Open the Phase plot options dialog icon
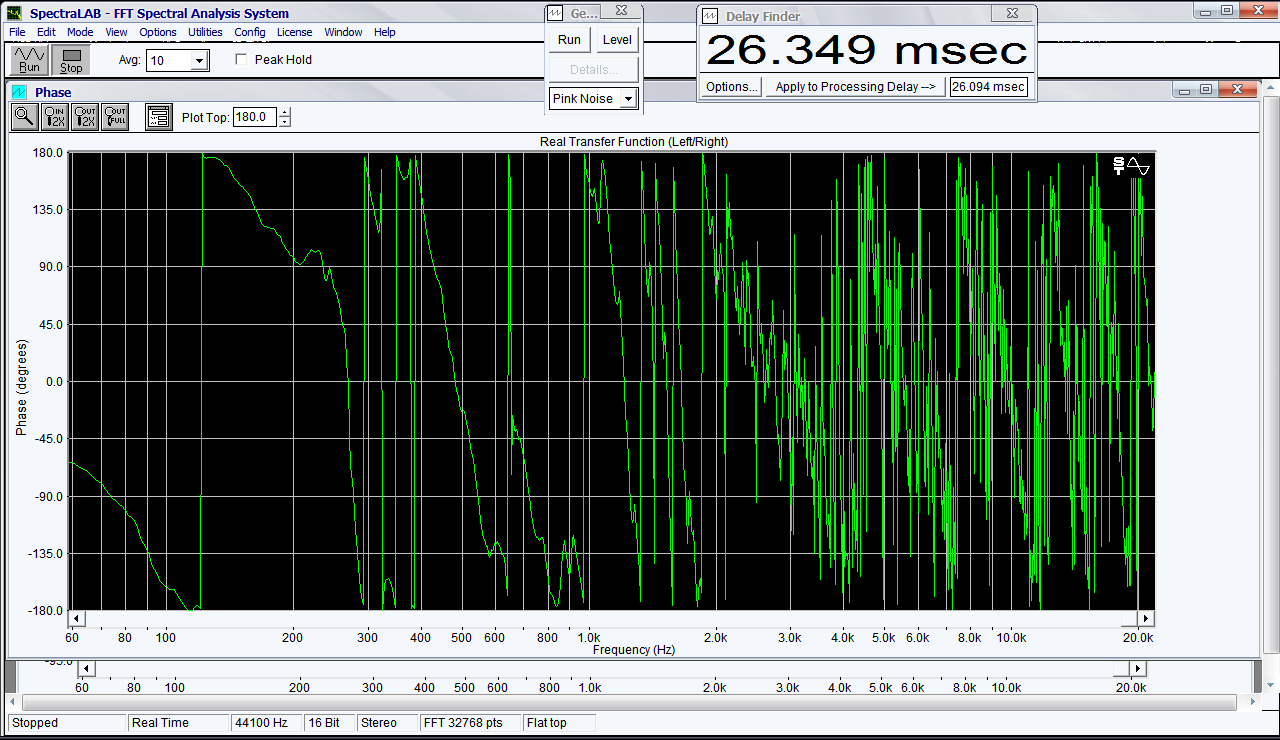The height and width of the screenshot is (740, 1280). point(158,117)
